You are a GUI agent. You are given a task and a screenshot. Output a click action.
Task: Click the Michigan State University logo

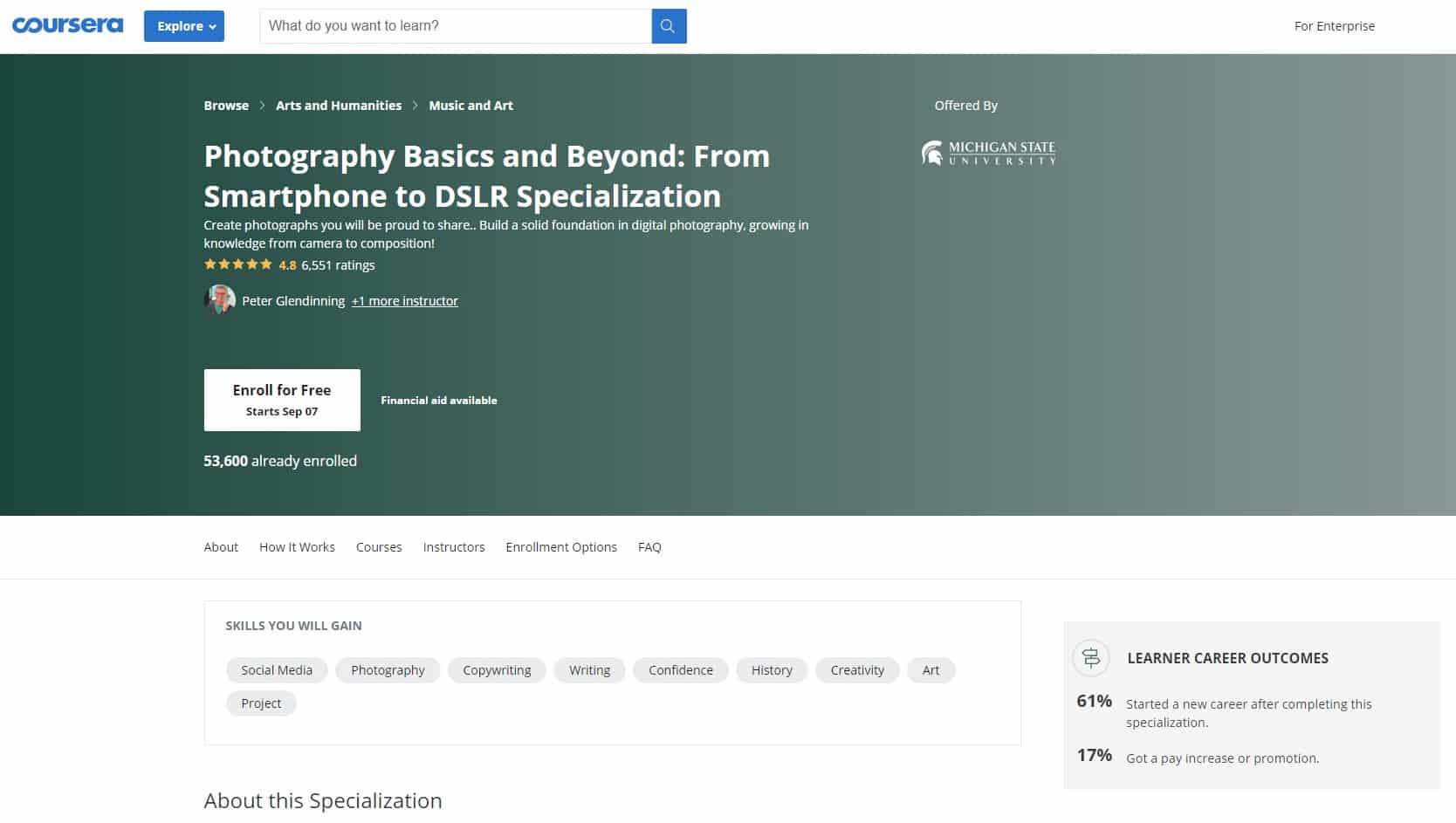988,153
